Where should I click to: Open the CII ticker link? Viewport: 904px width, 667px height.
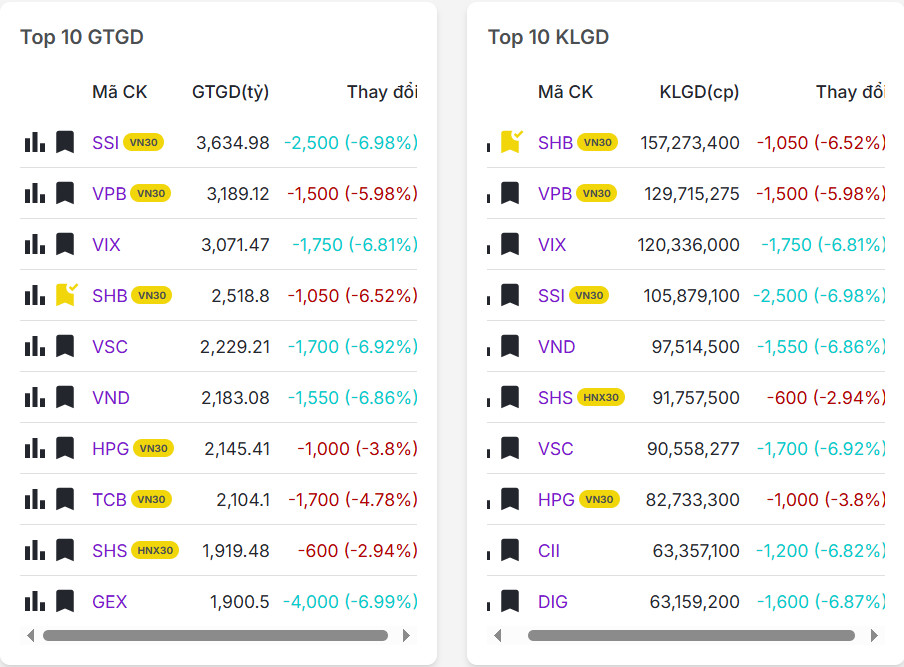pyautogui.click(x=549, y=551)
